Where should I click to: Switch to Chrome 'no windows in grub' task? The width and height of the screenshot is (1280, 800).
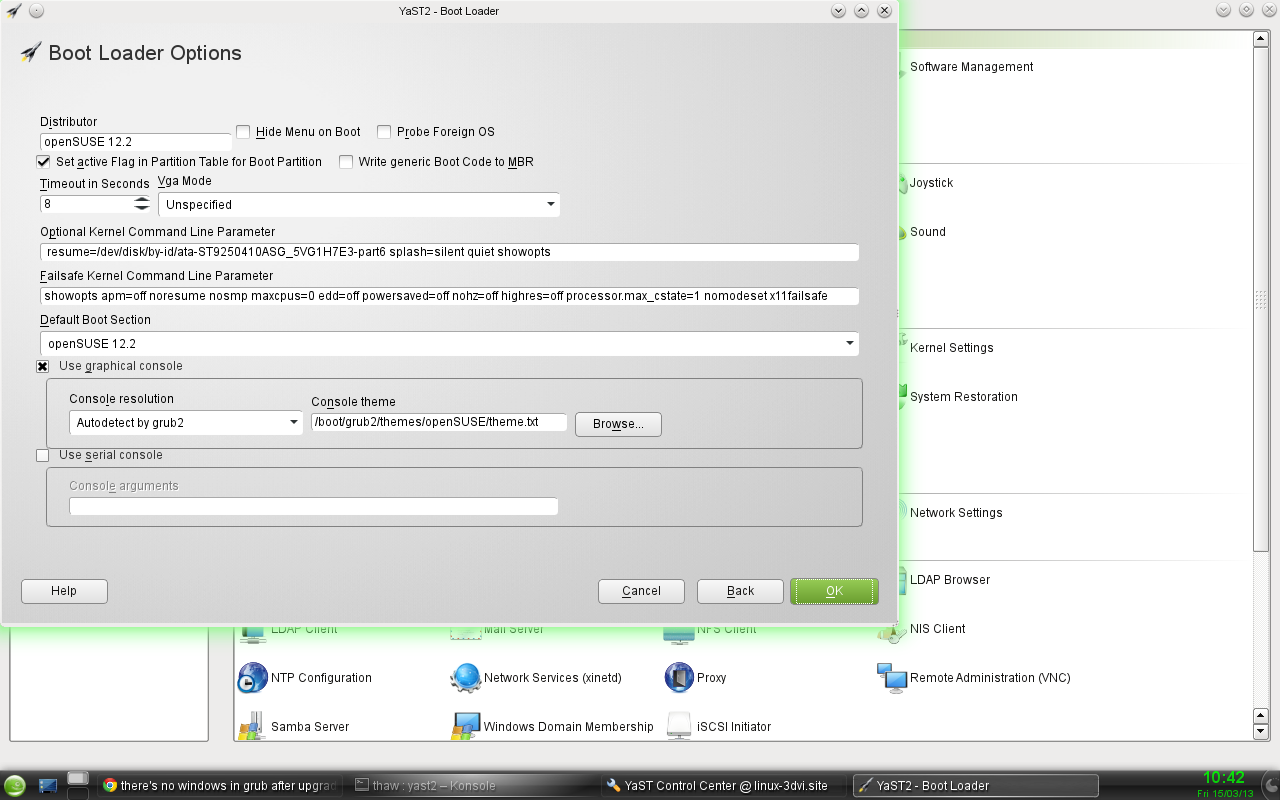coord(220,786)
